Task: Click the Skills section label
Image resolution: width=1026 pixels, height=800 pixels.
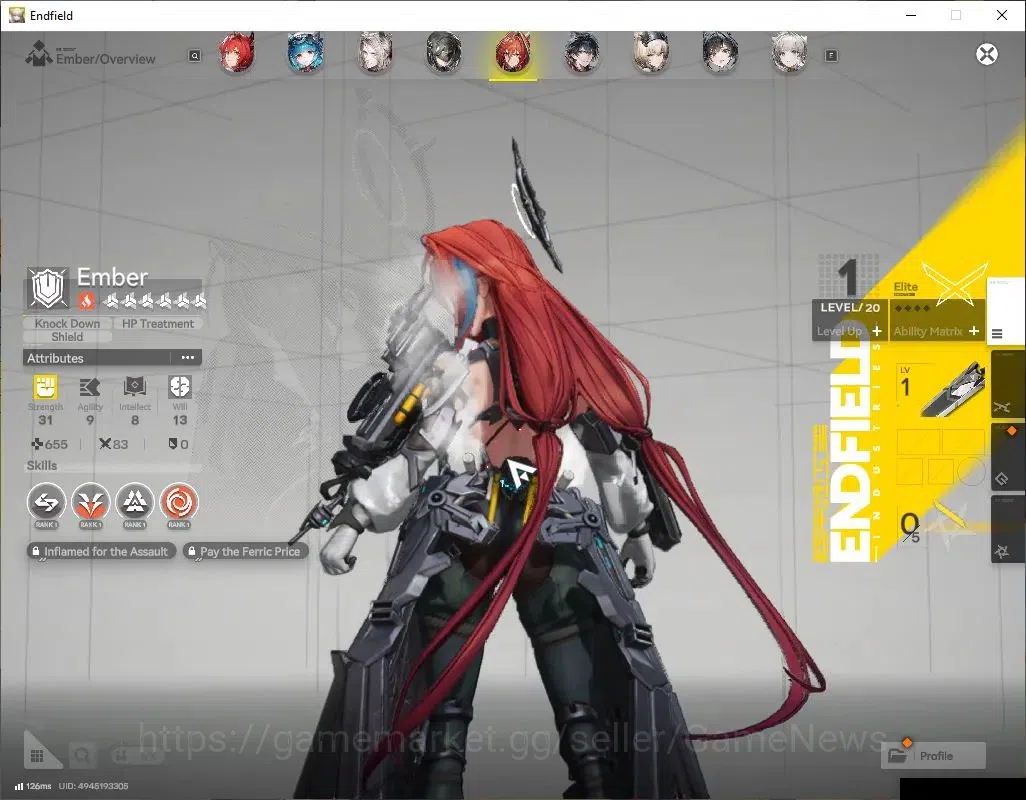Action: coord(41,466)
